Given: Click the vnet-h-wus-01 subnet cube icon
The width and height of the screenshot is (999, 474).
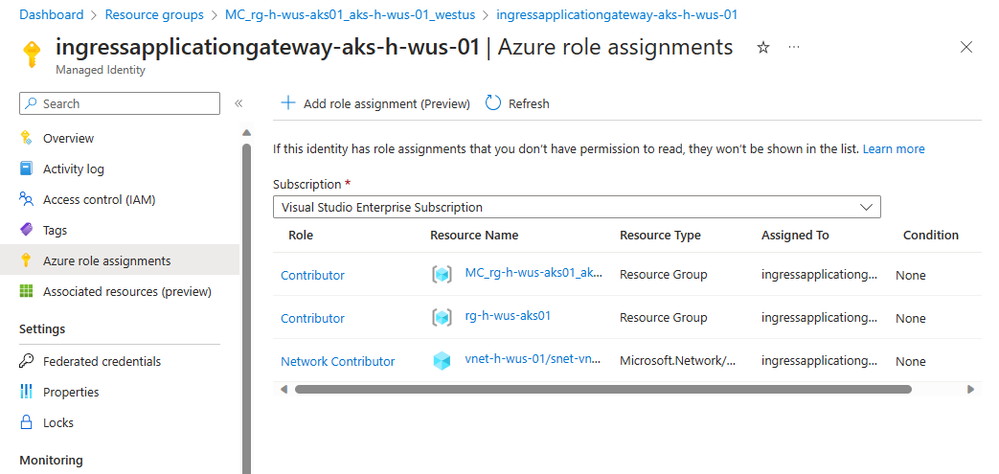Looking at the screenshot, I should click(x=442, y=361).
